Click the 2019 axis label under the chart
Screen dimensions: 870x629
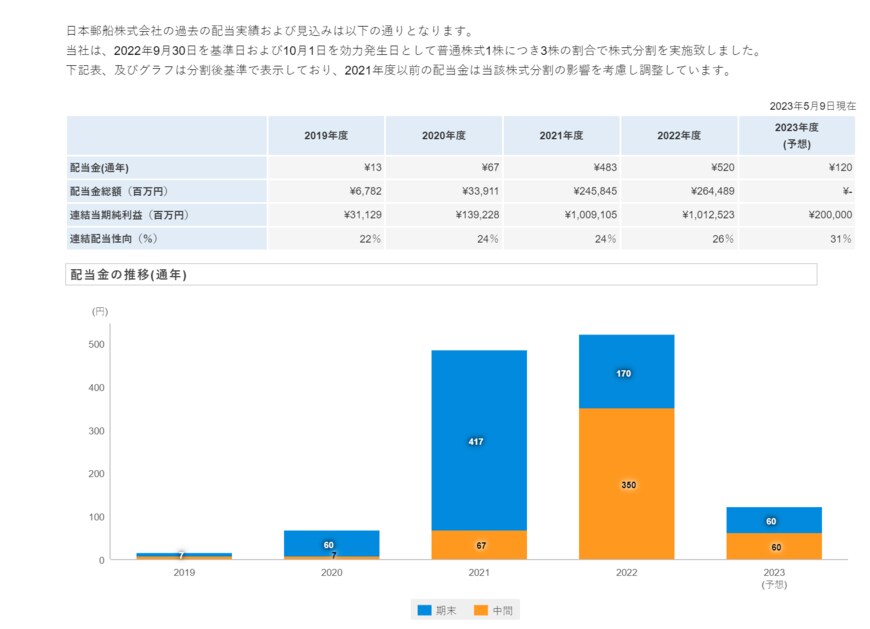click(x=183, y=572)
